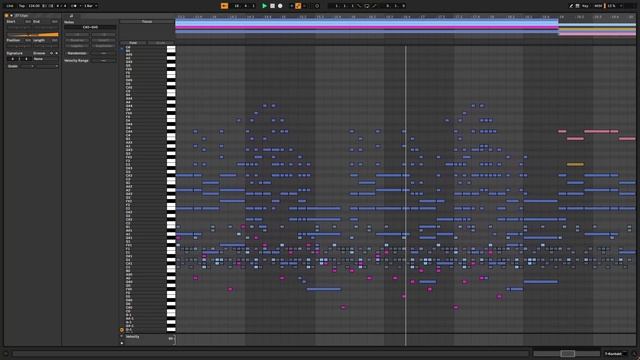
Task: Toggle the Scale highlight button beside Fold
Action: tap(160, 42)
